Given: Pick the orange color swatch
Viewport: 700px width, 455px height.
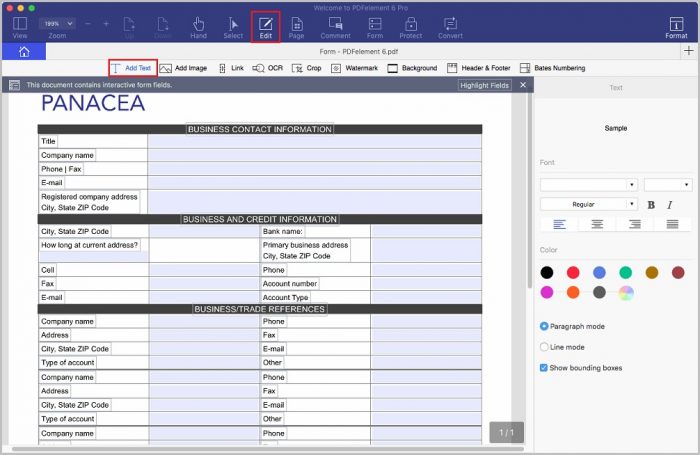Looking at the screenshot, I should [573, 292].
